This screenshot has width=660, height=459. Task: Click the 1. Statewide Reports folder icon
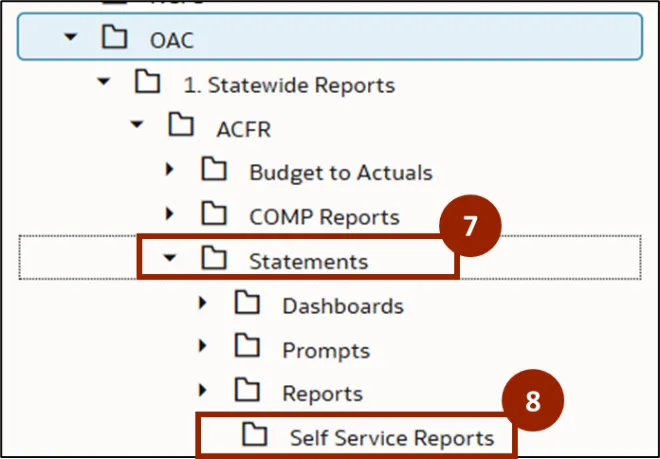(148, 82)
